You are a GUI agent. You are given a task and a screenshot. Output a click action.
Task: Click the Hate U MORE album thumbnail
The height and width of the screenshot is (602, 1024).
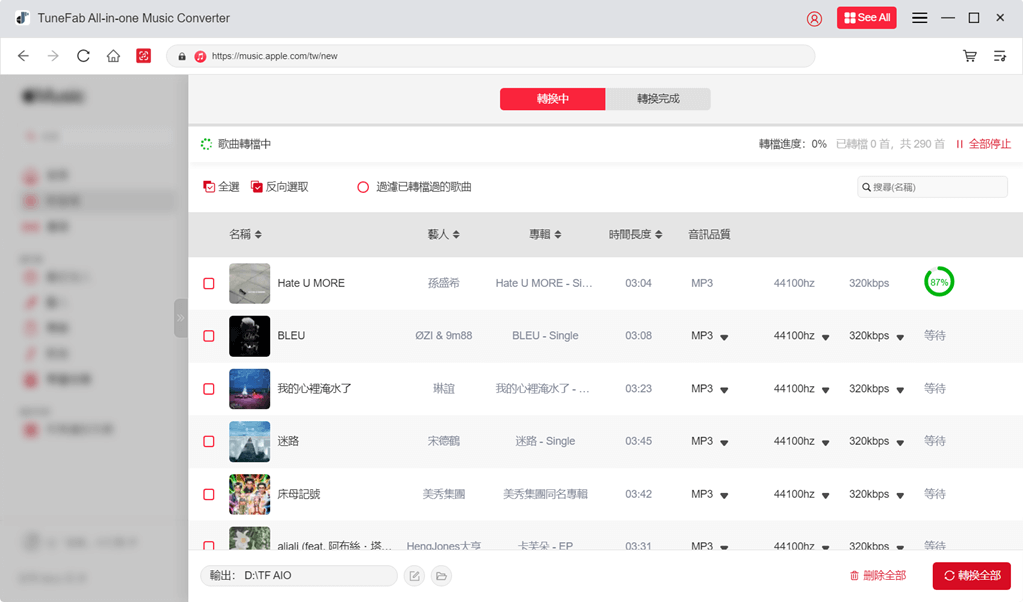coord(249,283)
